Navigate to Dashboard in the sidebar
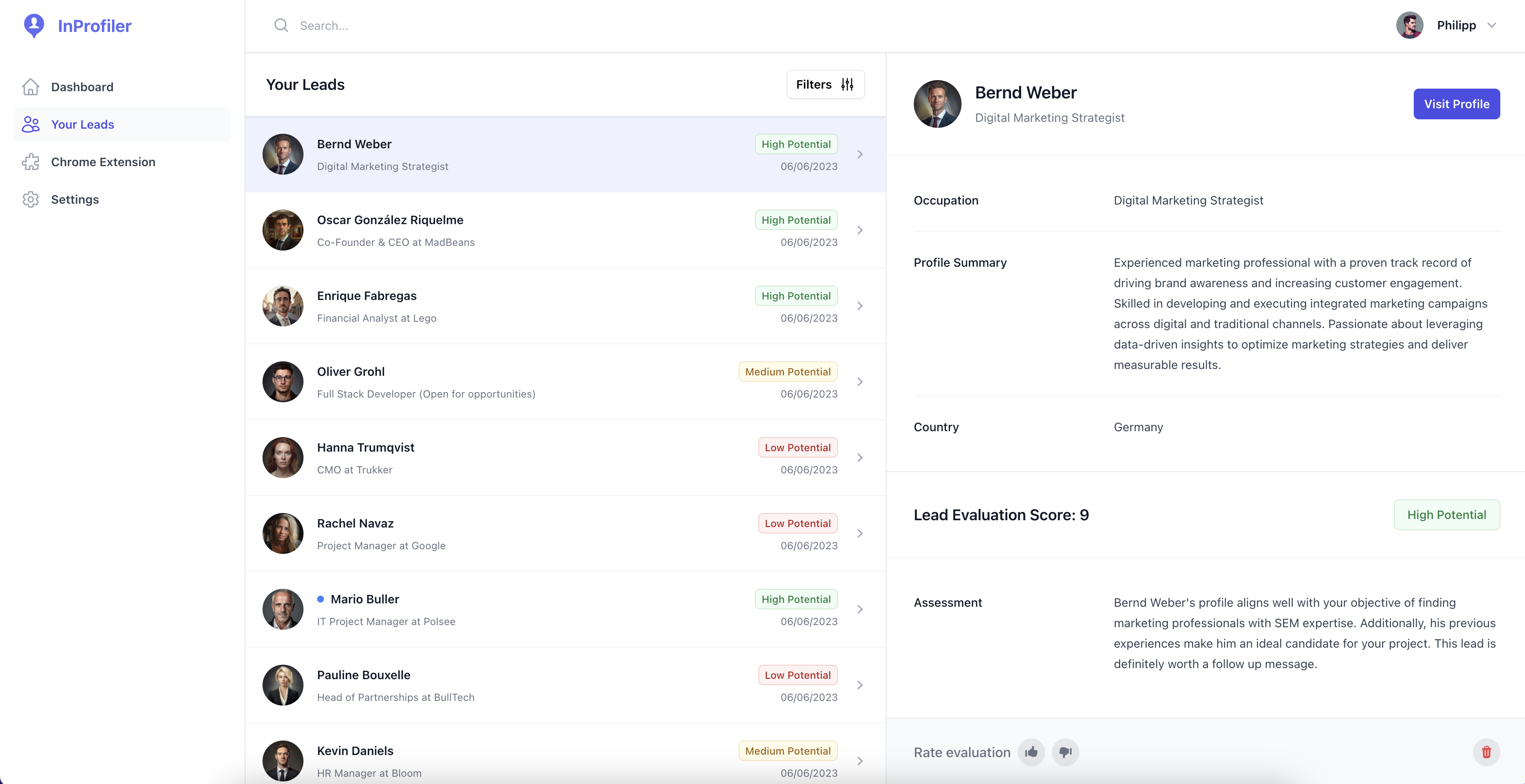1525x784 pixels. click(x=82, y=86)
